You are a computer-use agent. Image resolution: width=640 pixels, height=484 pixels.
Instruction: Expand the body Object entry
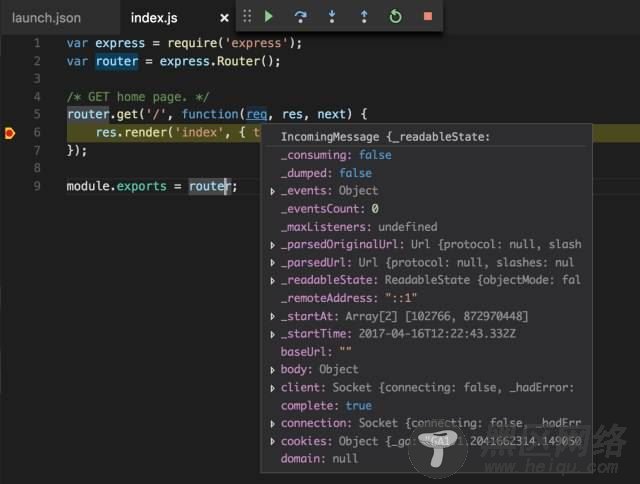[x=272, y=370]
